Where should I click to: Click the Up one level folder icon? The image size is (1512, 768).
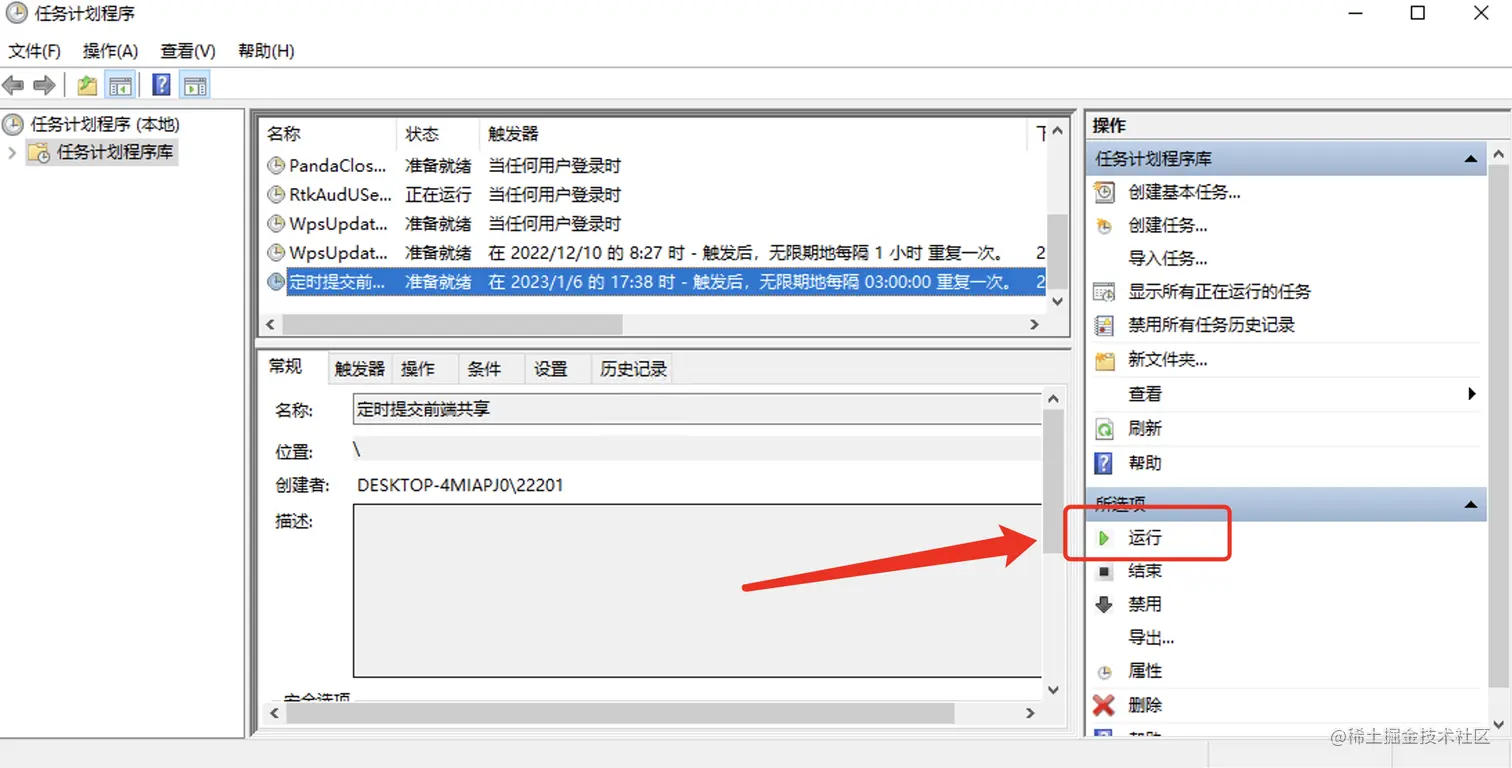pyautogui.click(x=87, y=86)
